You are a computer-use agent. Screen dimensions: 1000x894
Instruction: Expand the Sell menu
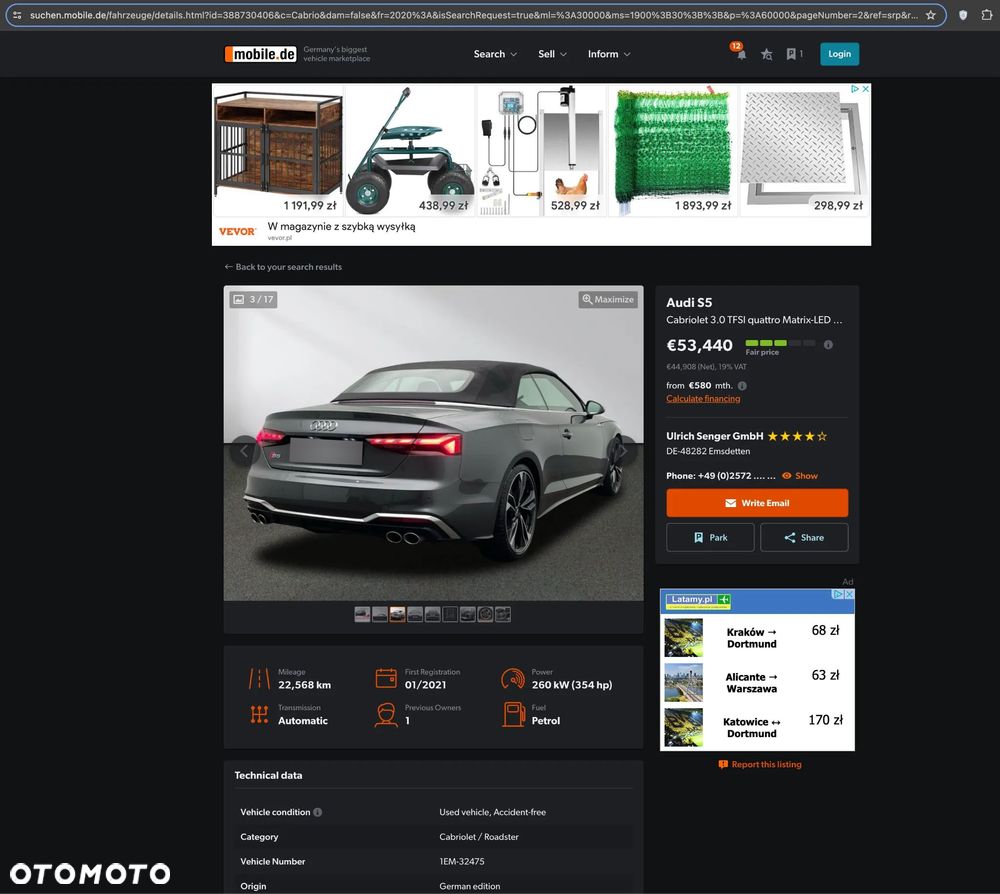coord(552,54)
